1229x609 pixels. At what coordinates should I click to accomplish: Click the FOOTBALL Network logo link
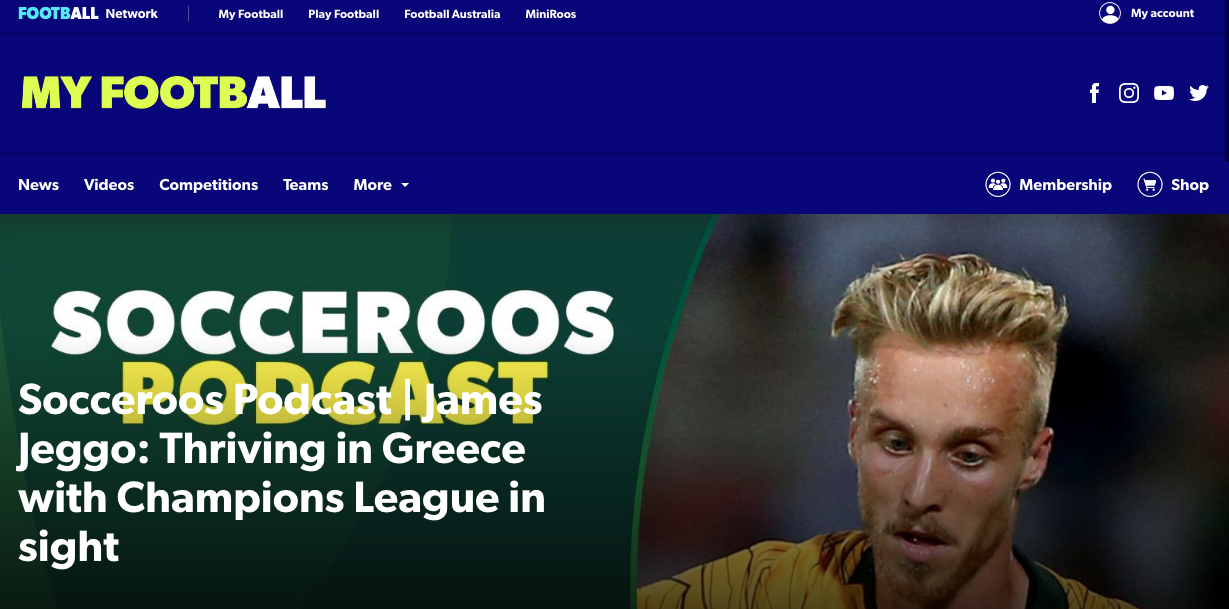click(x=88, y=14)
